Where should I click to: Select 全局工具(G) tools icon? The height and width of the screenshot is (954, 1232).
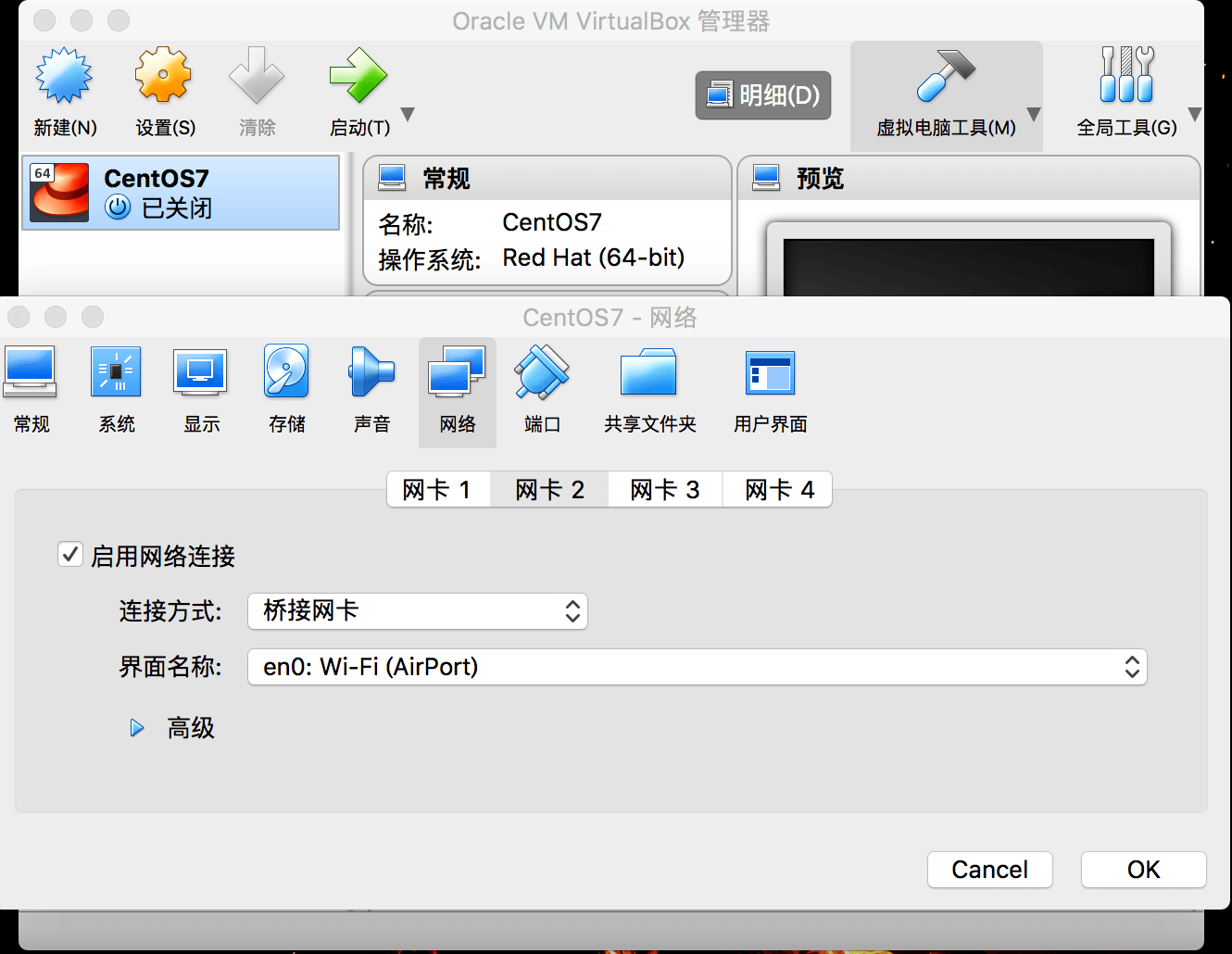coord(1126,76)
